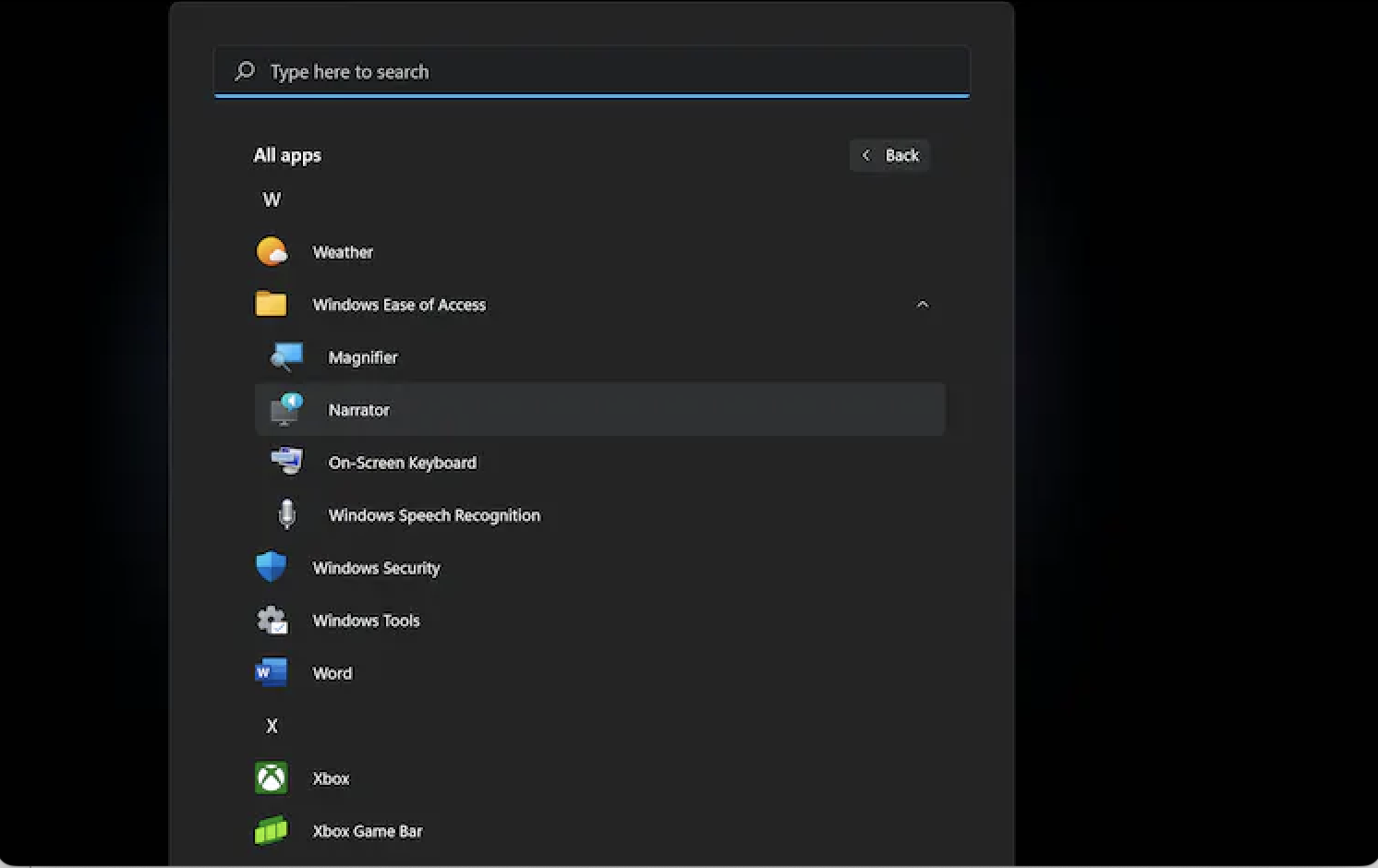Launch the Xbox app
This screenshot has width=1378, height=868.
(330, 778)
